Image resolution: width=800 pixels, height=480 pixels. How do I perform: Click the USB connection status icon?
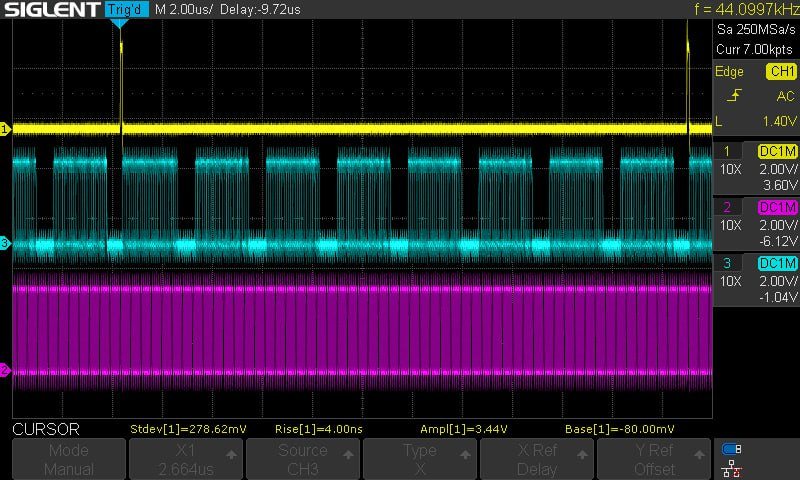[732, 449]
